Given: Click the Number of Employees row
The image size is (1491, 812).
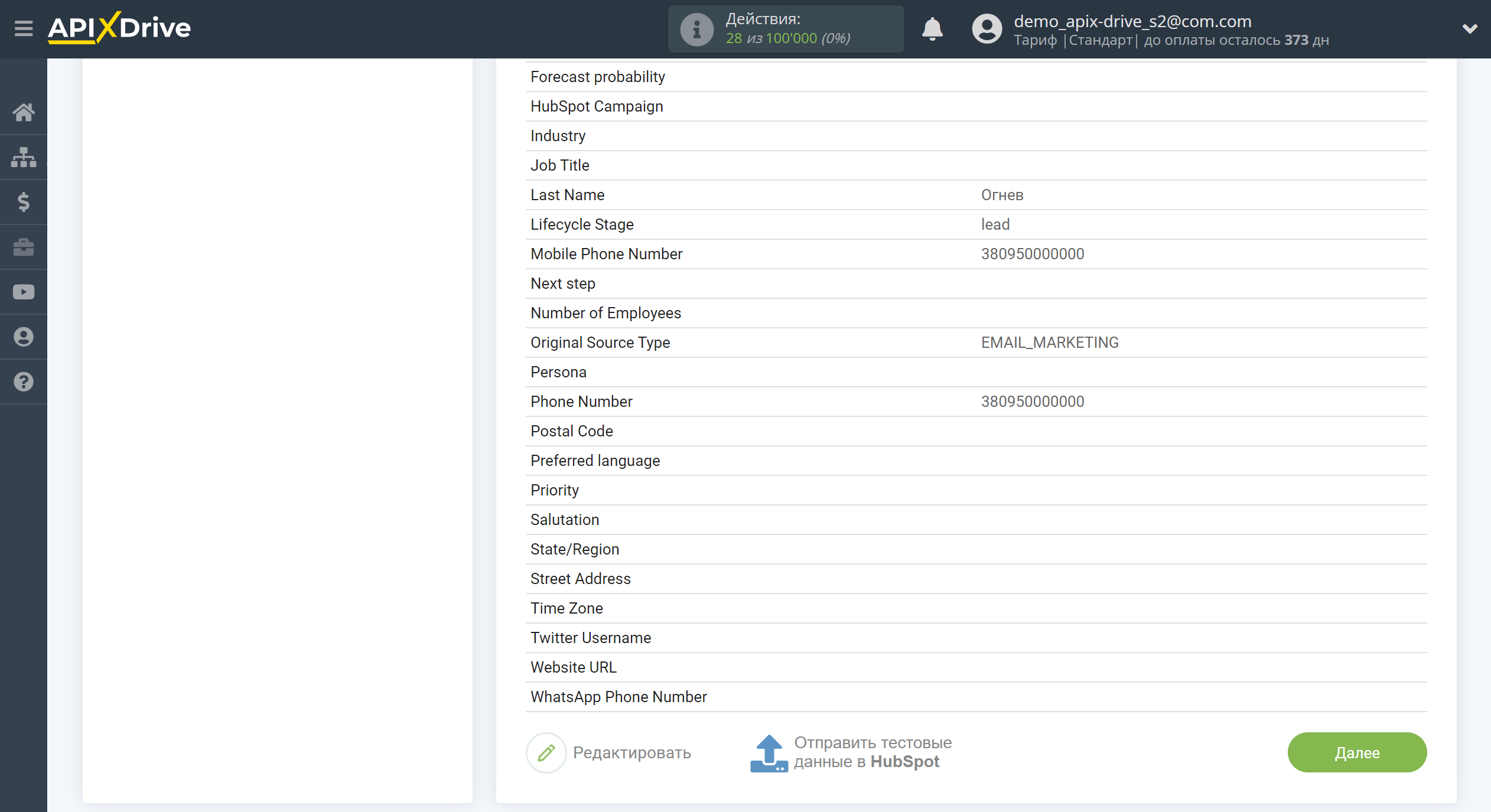Looking at the screenshot, I should pos(976,313).
